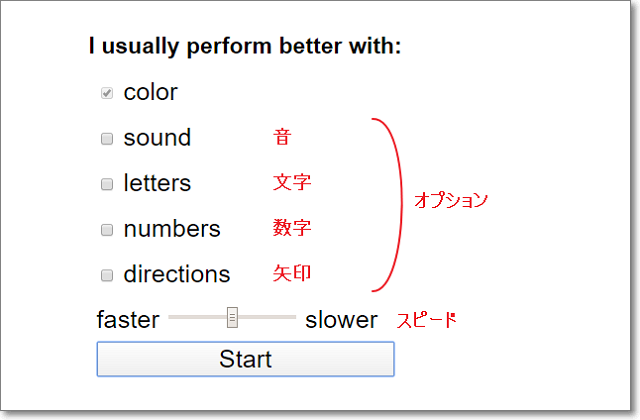
Task: Turn on the directions checkbox
Action: click(107, 275)
